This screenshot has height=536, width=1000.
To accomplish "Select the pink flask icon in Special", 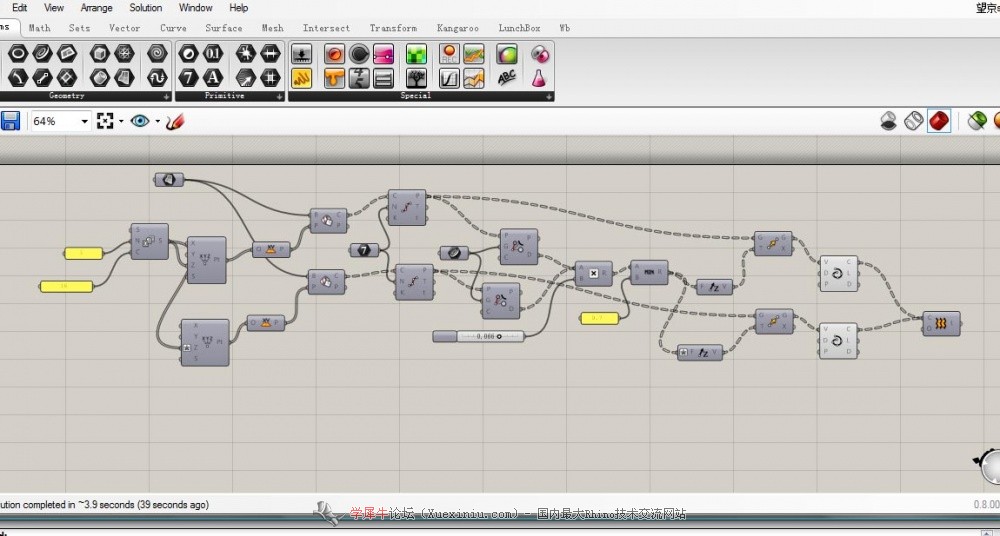I will click(540, 78).
